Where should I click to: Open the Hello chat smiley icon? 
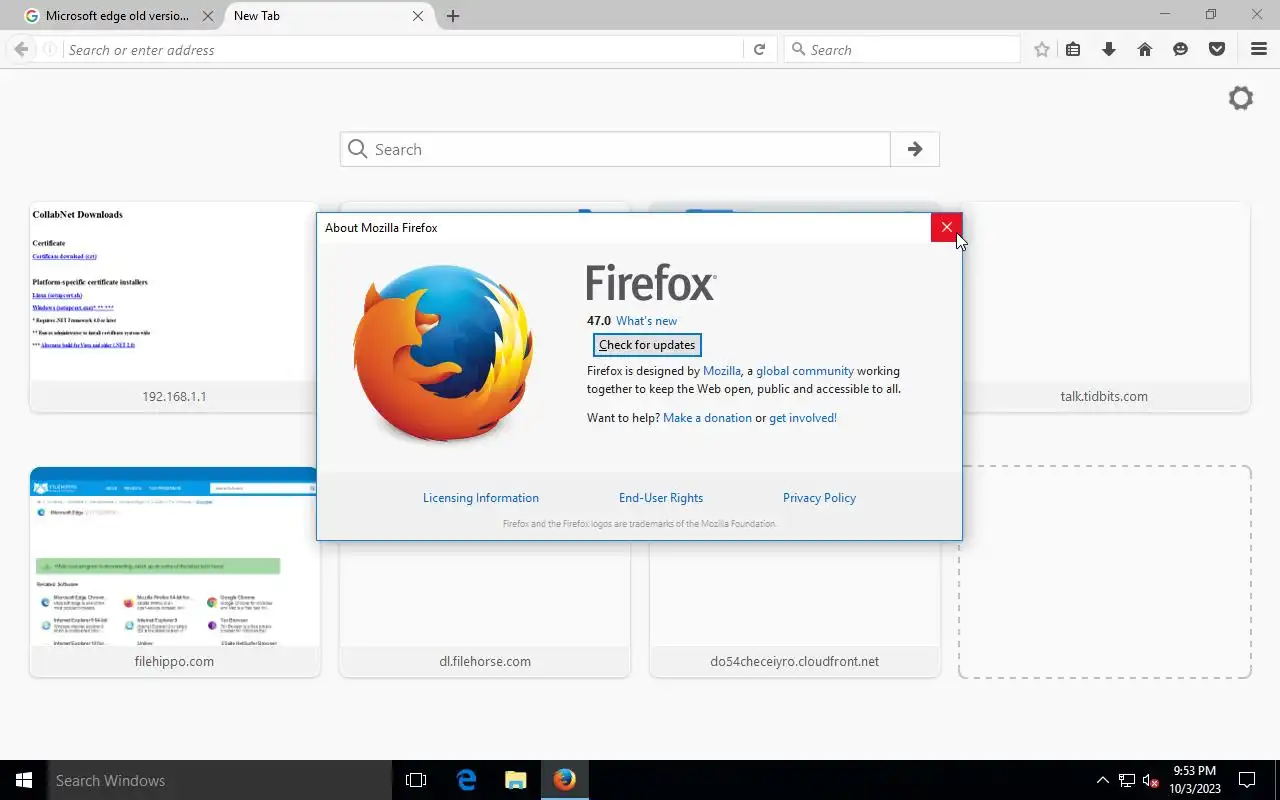tap(1181, 49)
